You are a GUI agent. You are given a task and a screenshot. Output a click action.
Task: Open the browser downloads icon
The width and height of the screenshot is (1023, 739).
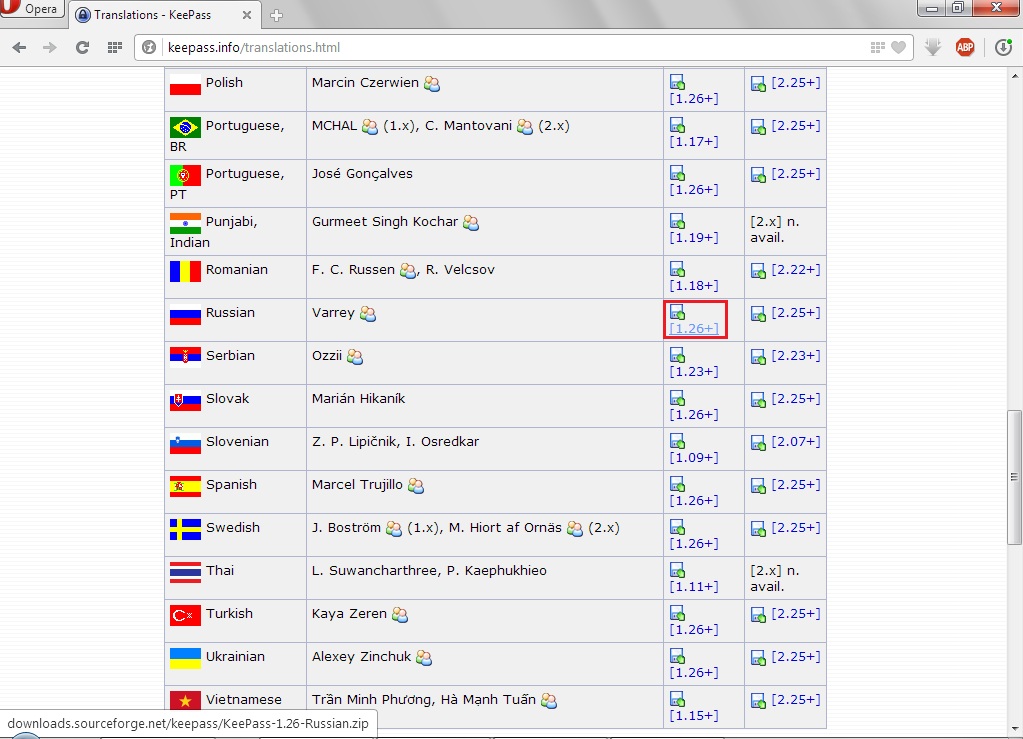1003,47
